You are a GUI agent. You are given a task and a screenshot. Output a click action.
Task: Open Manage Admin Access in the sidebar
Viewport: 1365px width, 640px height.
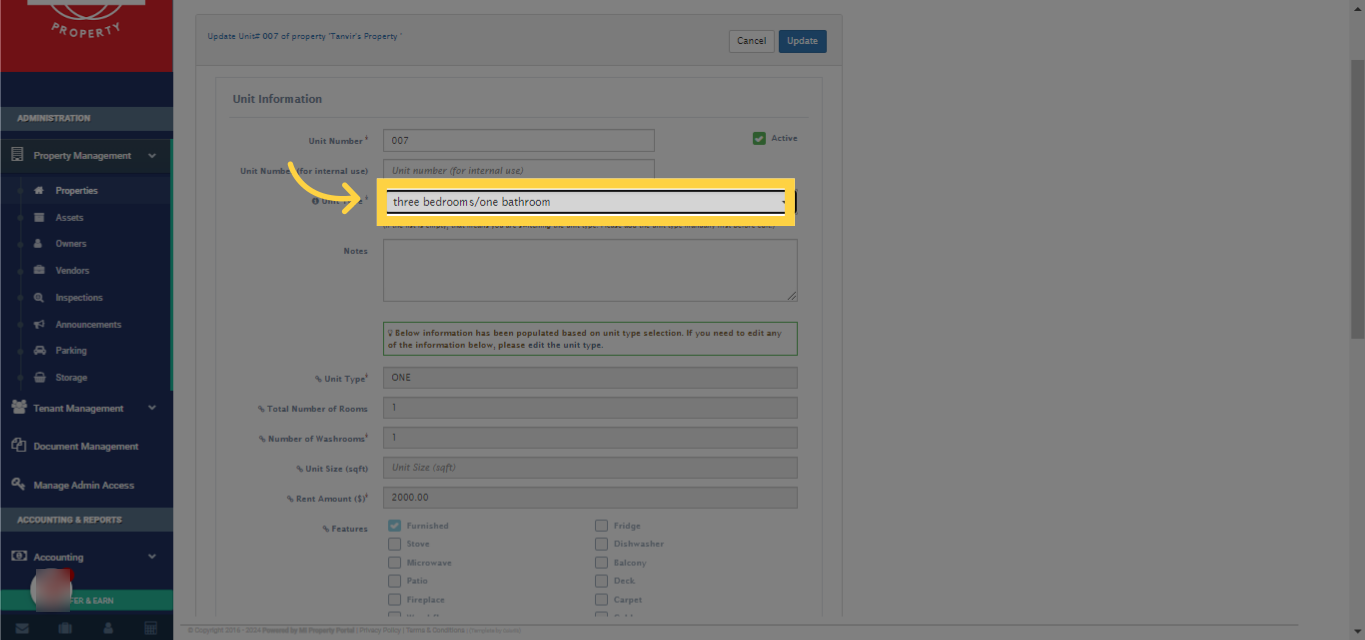coord(84,485)
